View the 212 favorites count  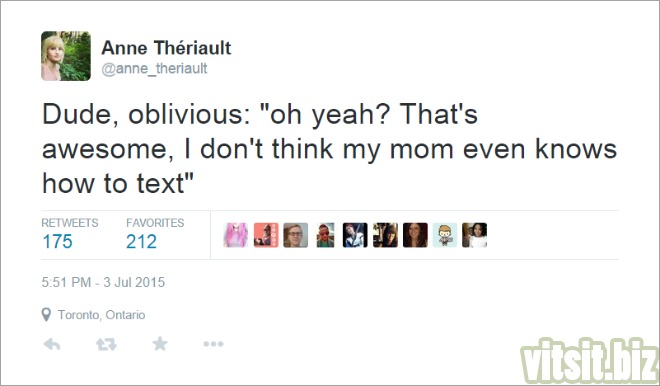tap(141, 242)
